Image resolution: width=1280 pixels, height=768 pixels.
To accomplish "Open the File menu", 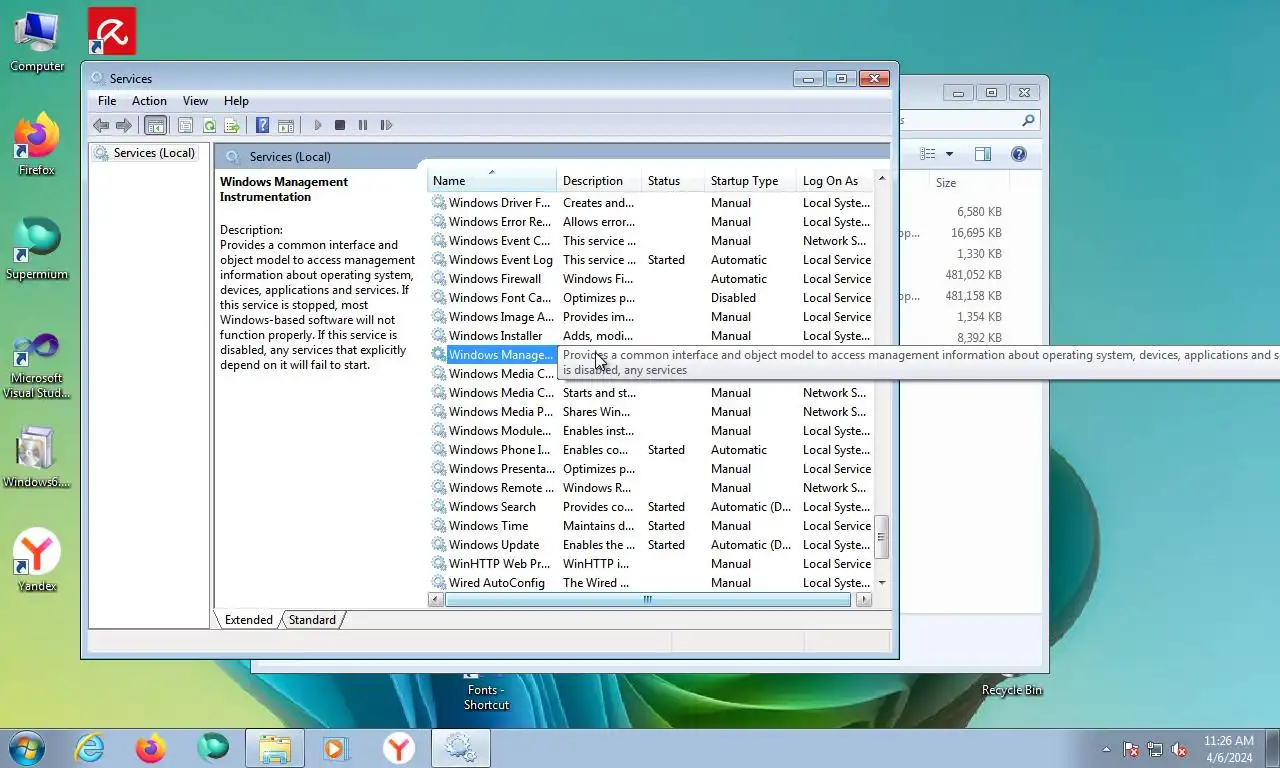I will (107, 101).
